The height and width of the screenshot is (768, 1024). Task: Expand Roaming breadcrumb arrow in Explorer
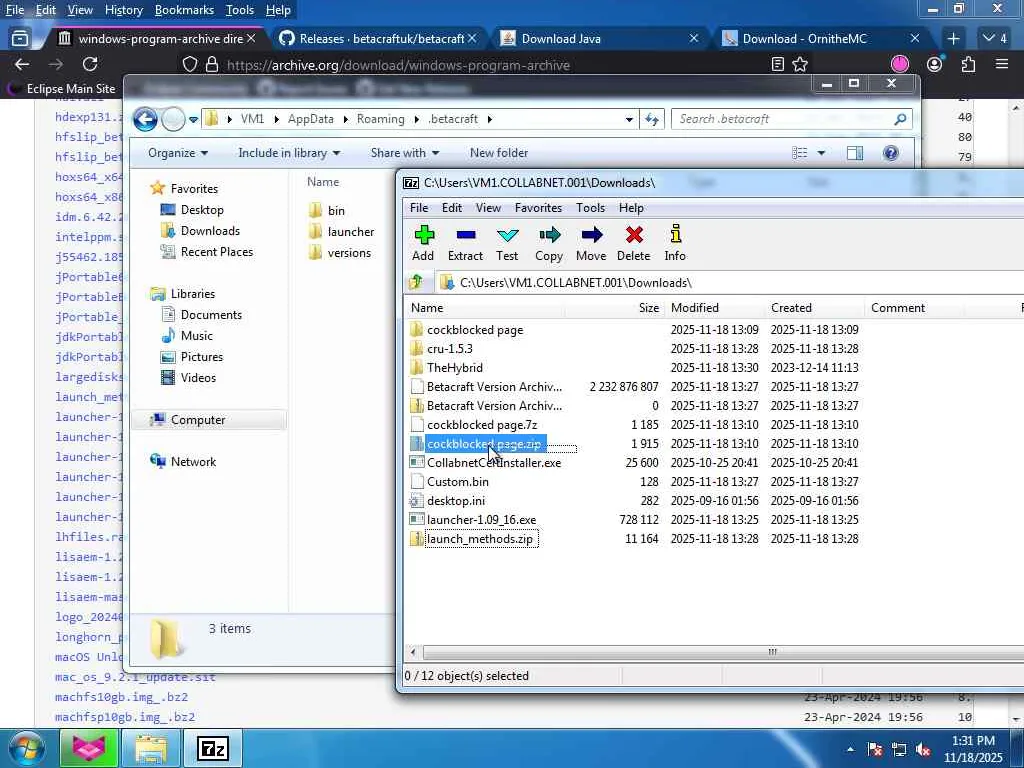(x=417, y=119)
